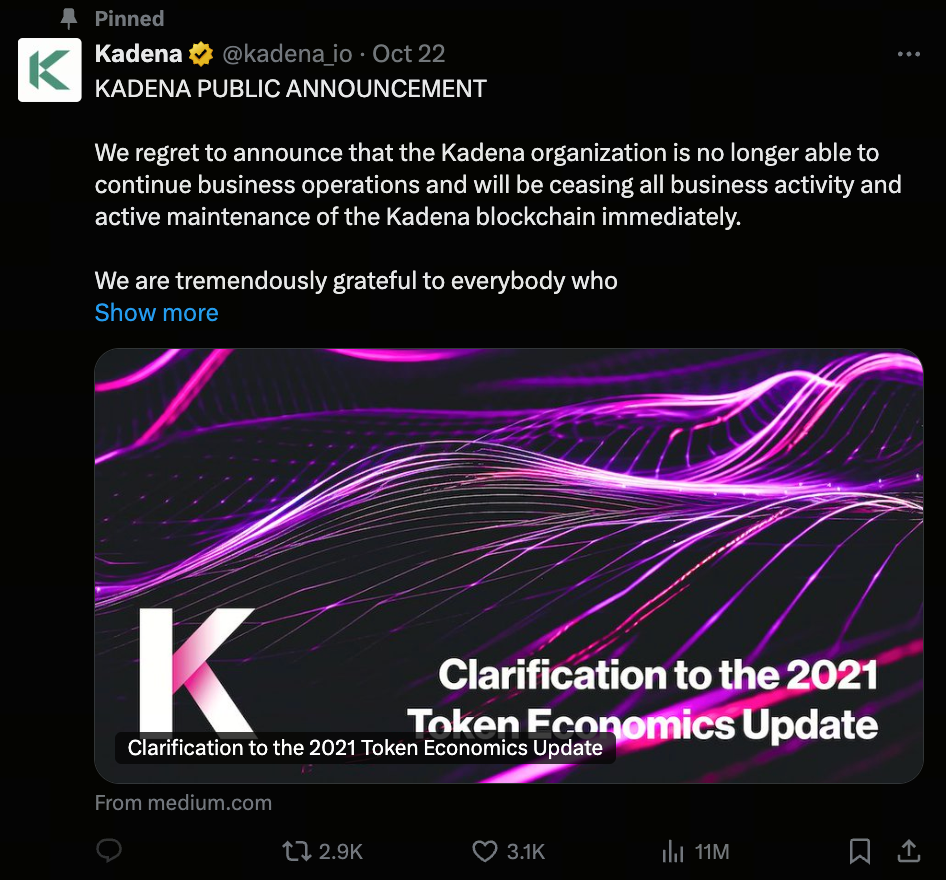Click the Pinned label text
The width and height of the screenshot is (946, 880).
(x=129, y=19)
